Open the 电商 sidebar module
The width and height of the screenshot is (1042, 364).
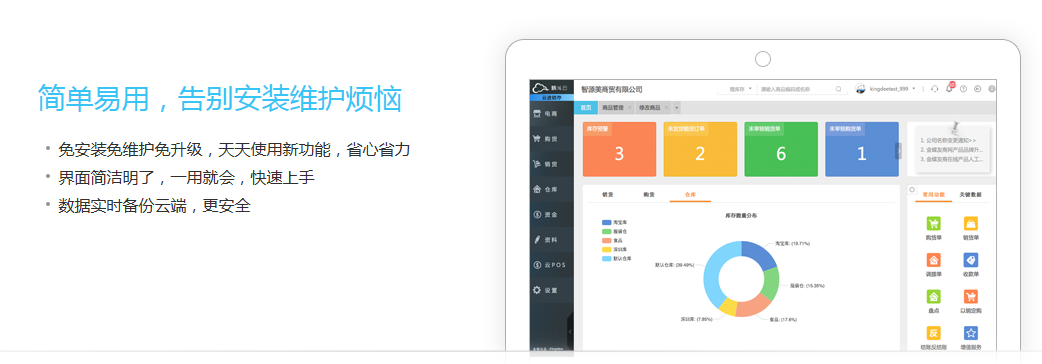(x=551, y=114)
